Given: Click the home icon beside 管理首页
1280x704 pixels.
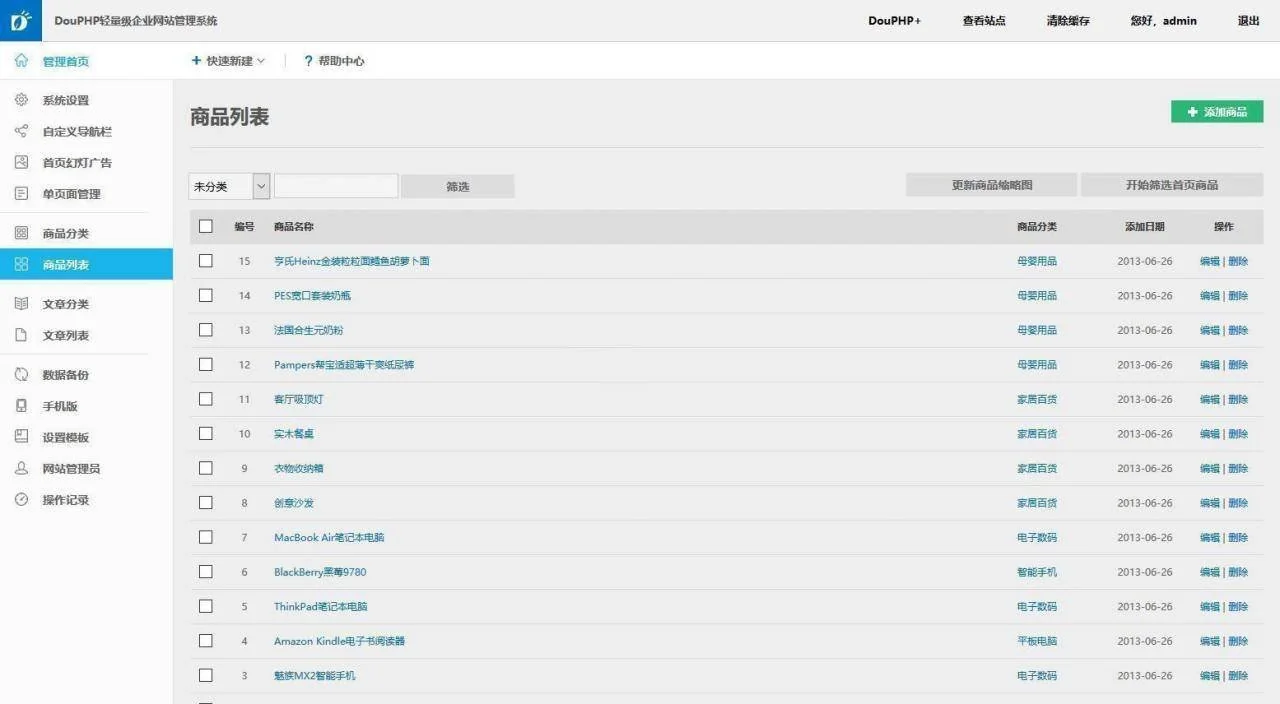Looking at the screenshot, I should point(21,61).
